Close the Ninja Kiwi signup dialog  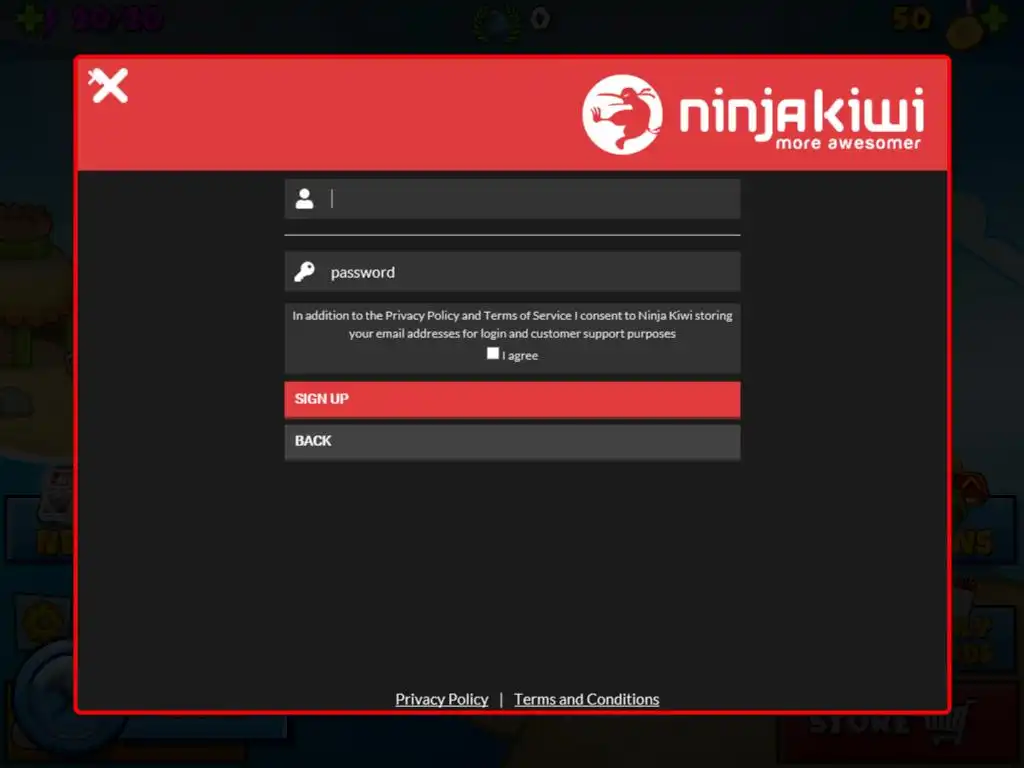tap(108, 86)
